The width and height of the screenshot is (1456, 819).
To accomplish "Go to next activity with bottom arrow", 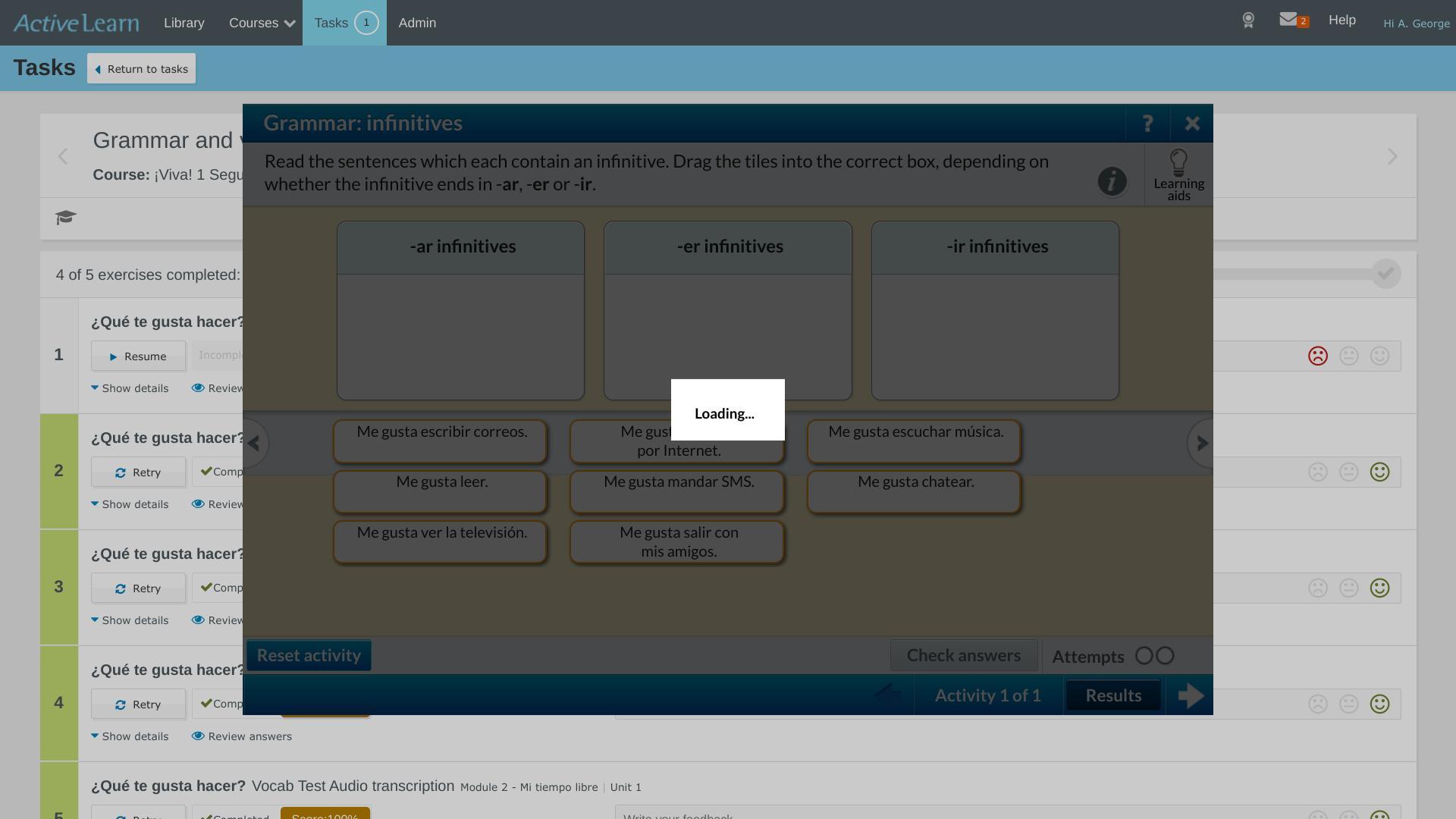I will pyautogui.click(x=1190, y=696).
